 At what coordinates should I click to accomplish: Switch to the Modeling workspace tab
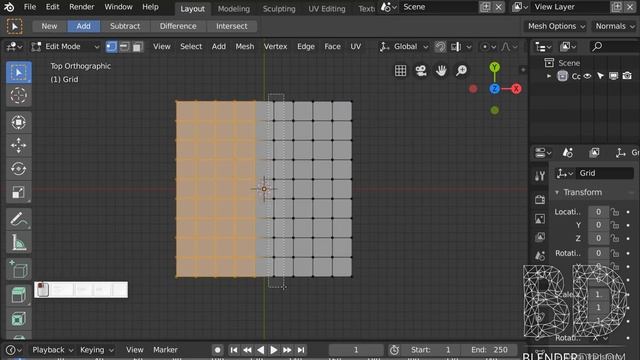pos(233,9)
